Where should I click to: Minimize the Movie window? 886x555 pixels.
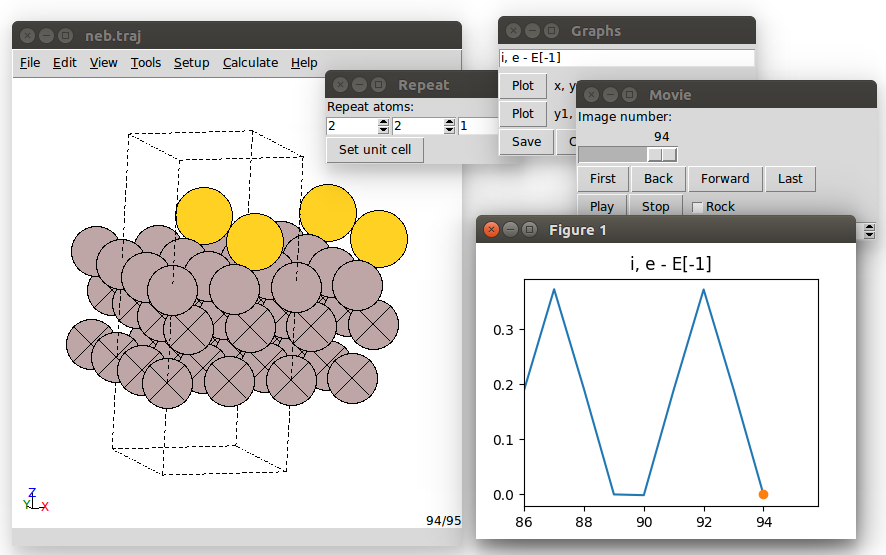tap(610, 95)
